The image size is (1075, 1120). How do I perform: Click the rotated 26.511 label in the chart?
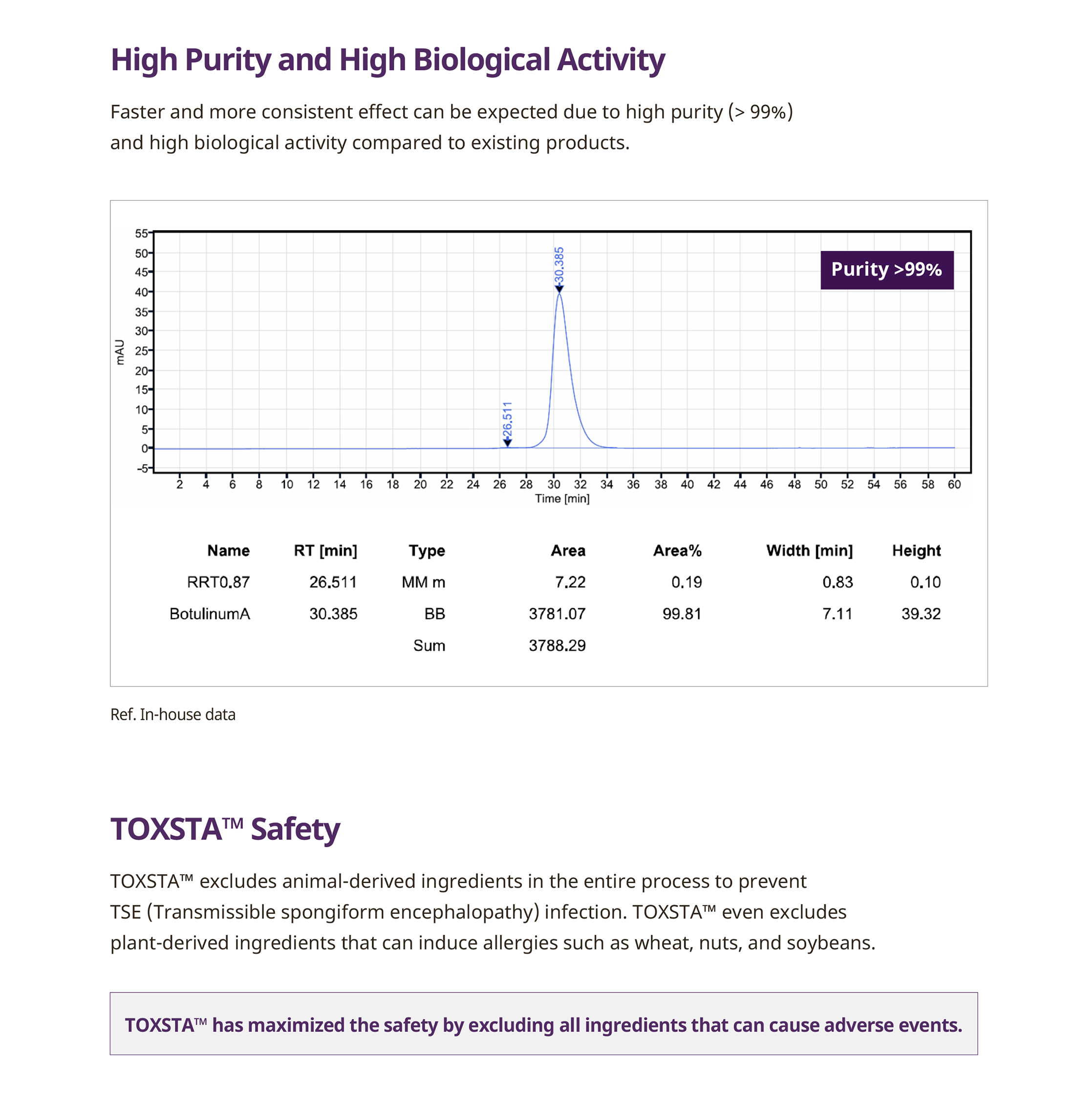point(508,420)
